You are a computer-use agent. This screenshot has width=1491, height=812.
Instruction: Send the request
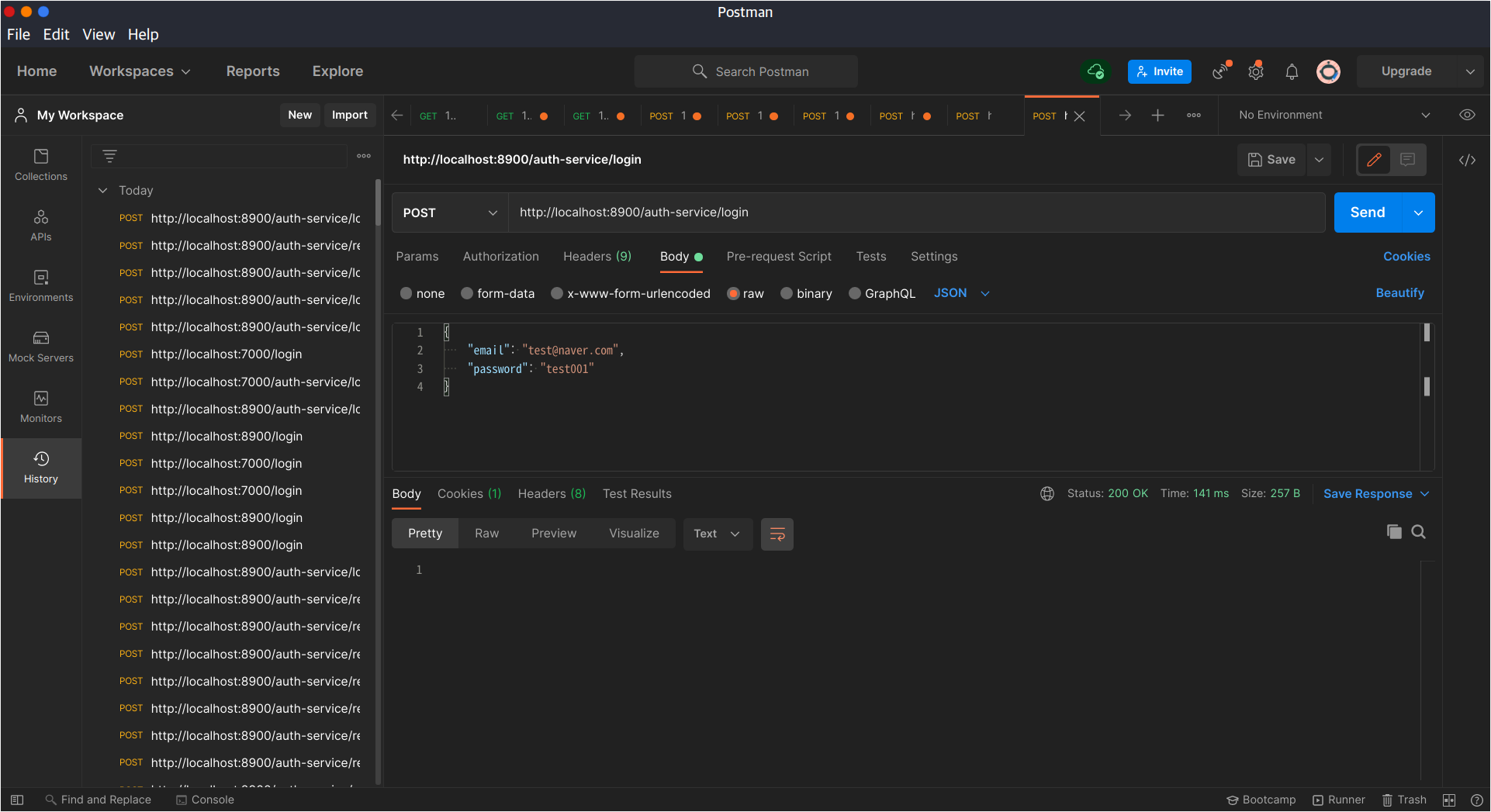[x=1368, y=213]
